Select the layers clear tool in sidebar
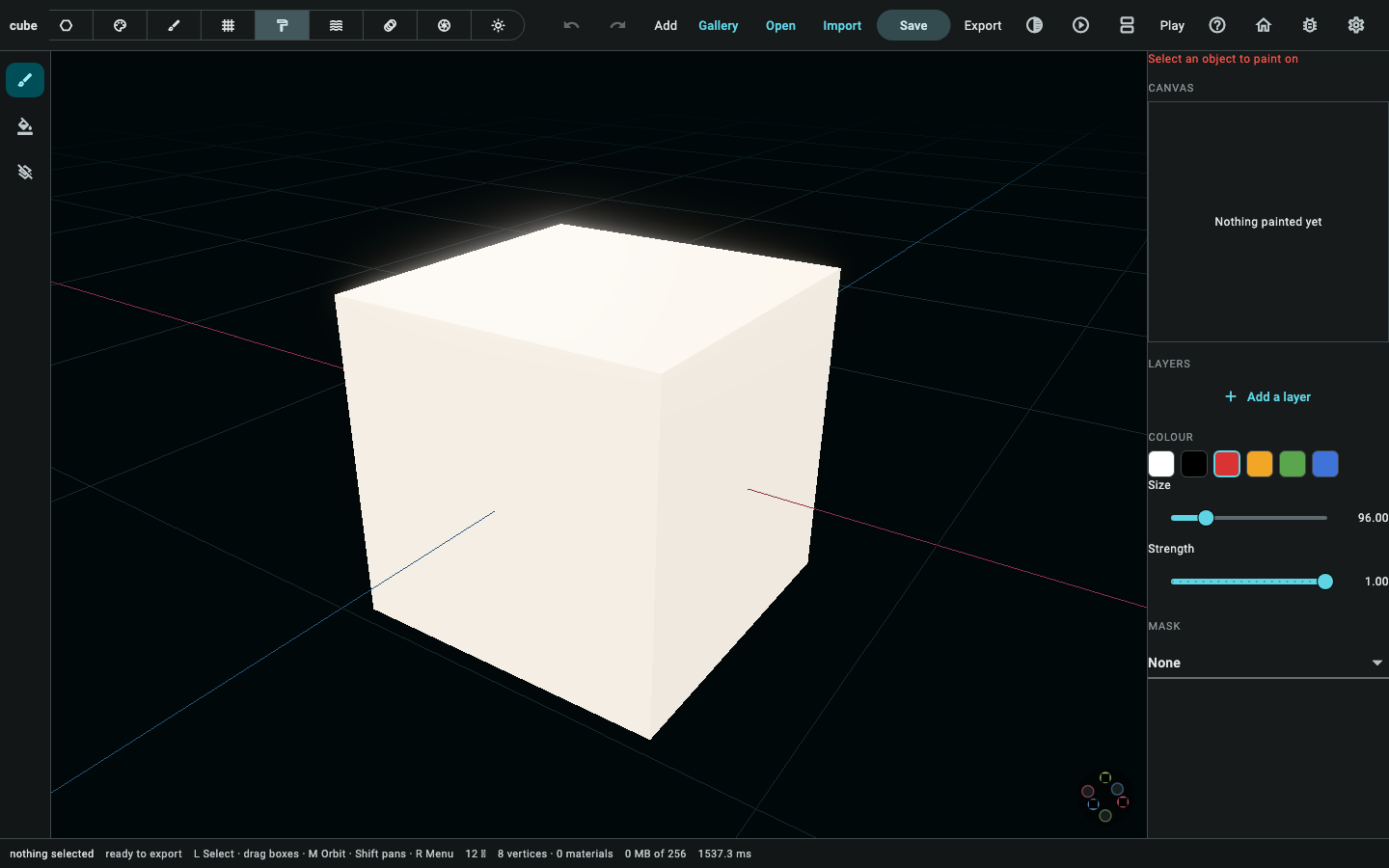 25,173
